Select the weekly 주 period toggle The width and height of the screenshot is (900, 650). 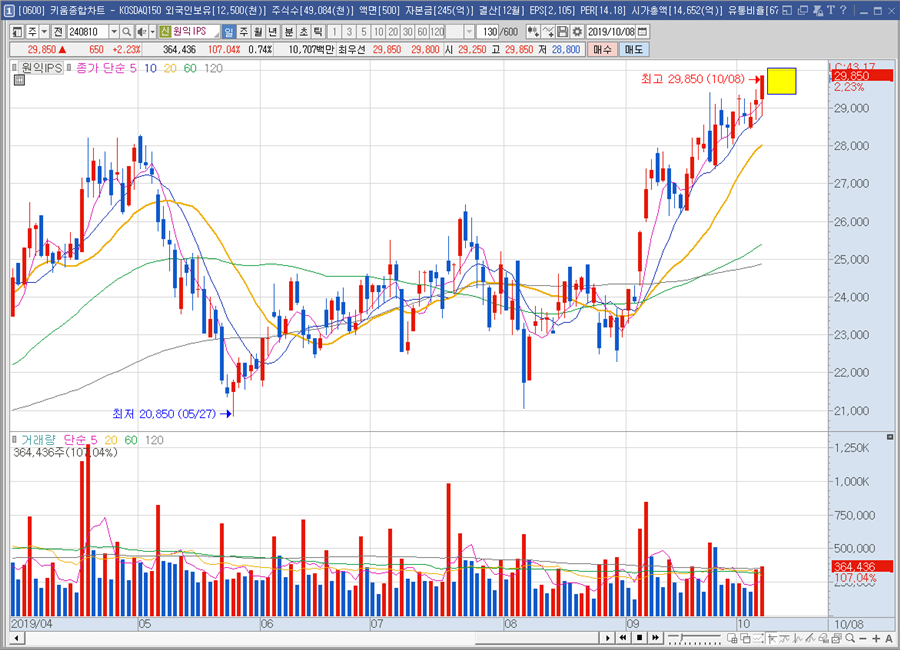pyautogui.click(x=244, y=32)
